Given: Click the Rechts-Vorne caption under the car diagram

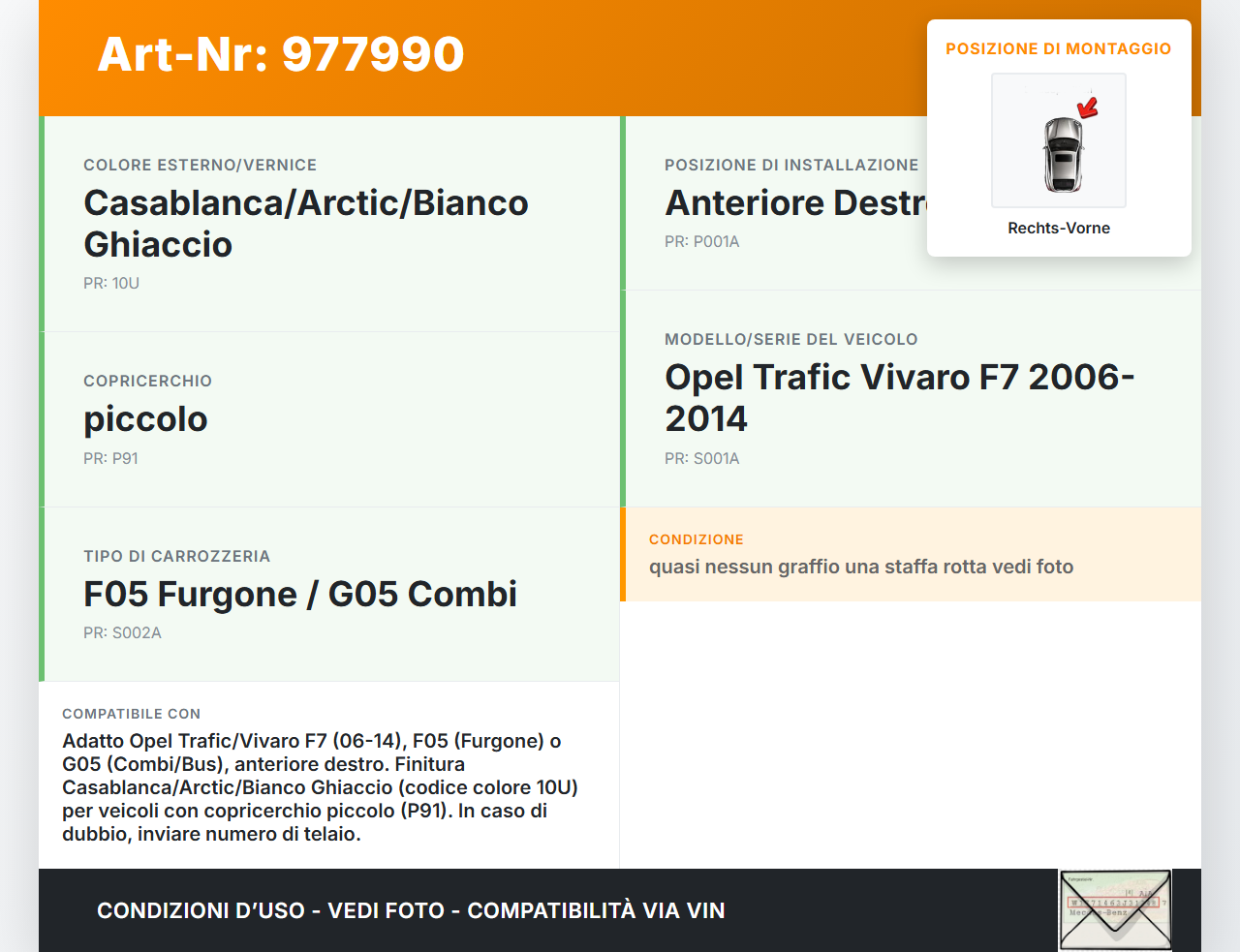Looking at the screenshot, I should click(1058, 229).
